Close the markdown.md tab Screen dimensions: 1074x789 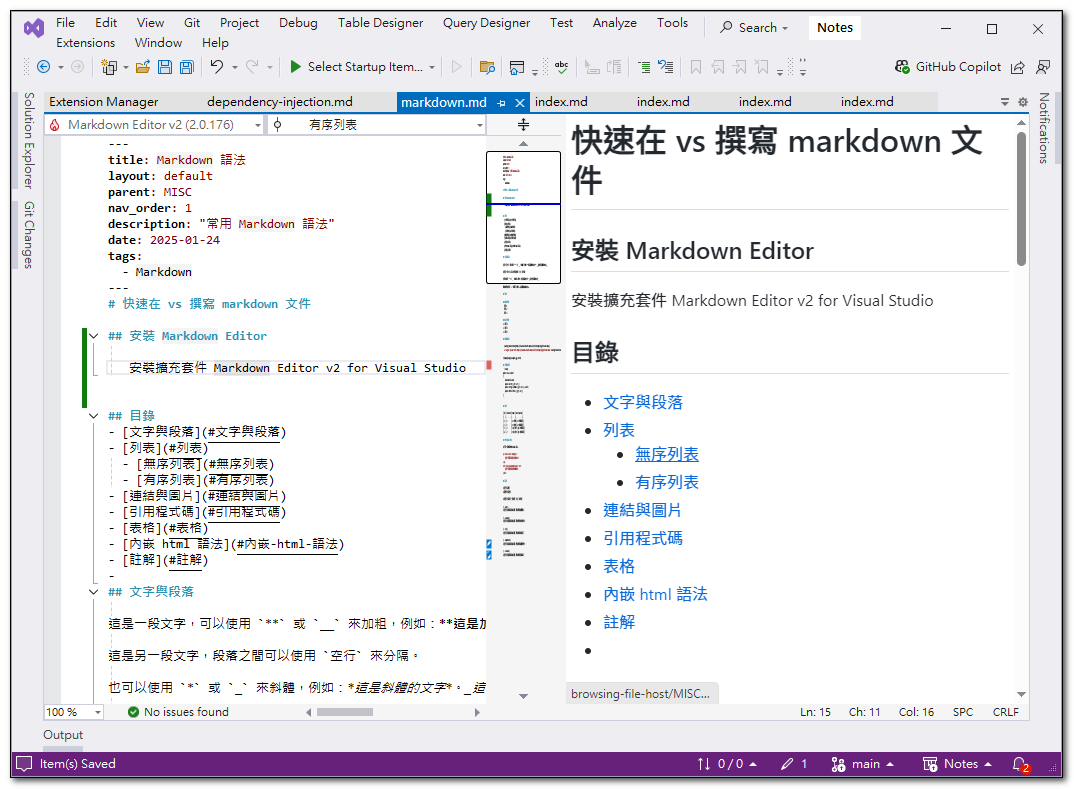click(x=520, y=103)
